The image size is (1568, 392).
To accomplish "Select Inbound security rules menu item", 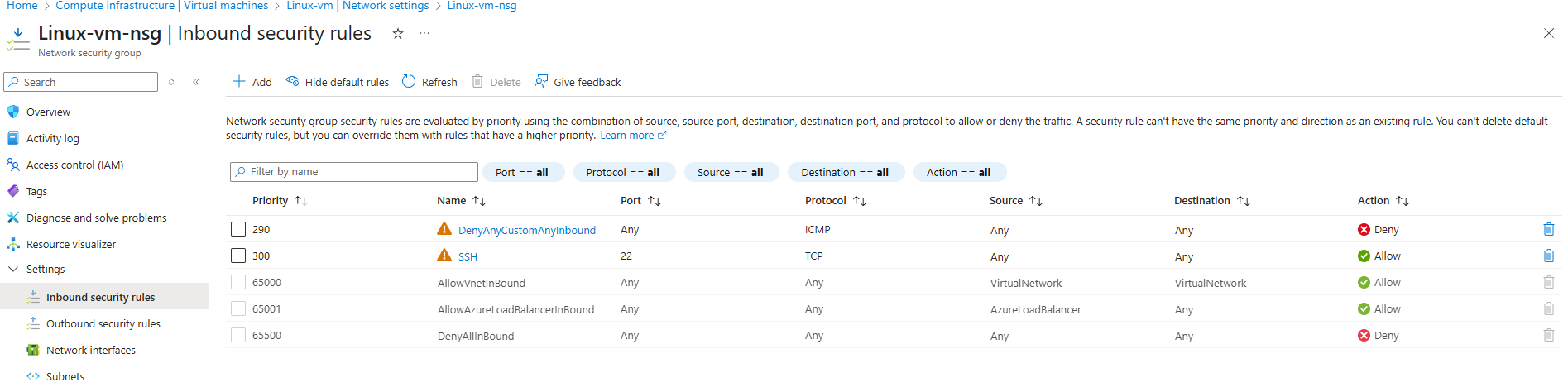I will click(x=105, y=296).
